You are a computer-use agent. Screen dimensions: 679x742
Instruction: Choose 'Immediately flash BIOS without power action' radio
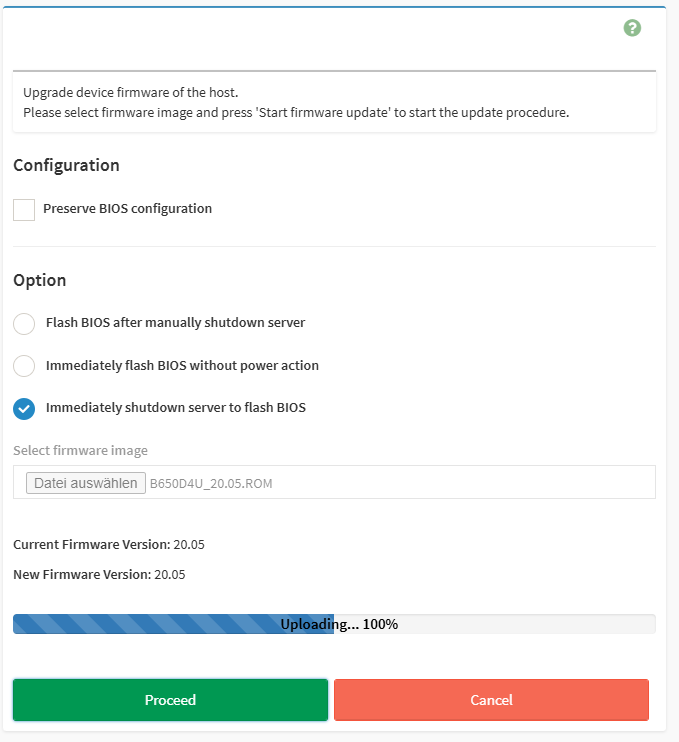tap(24, 366)
